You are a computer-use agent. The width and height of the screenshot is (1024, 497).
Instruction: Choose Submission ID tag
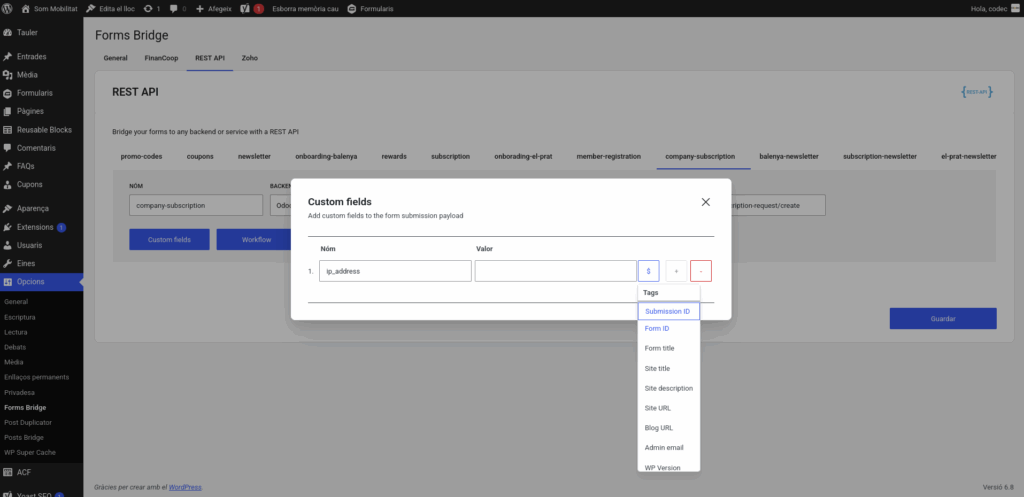point(669,311)
